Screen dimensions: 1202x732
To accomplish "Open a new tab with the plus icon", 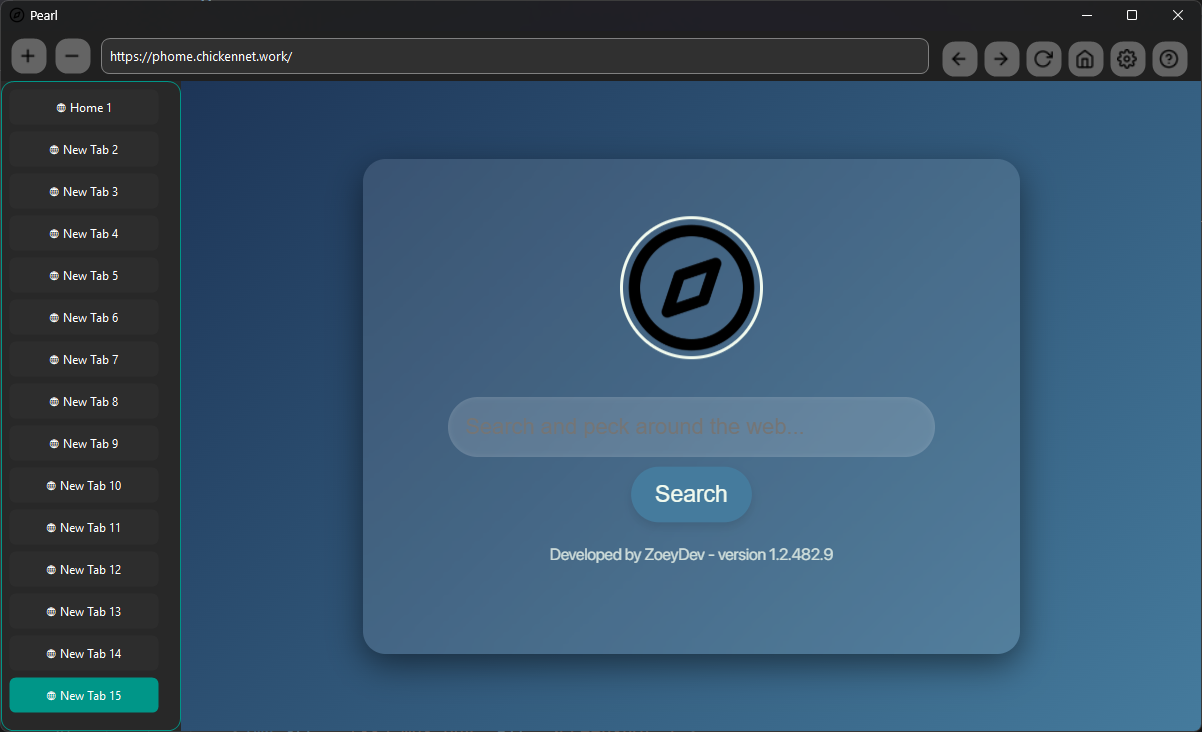I will coord(28,56).
